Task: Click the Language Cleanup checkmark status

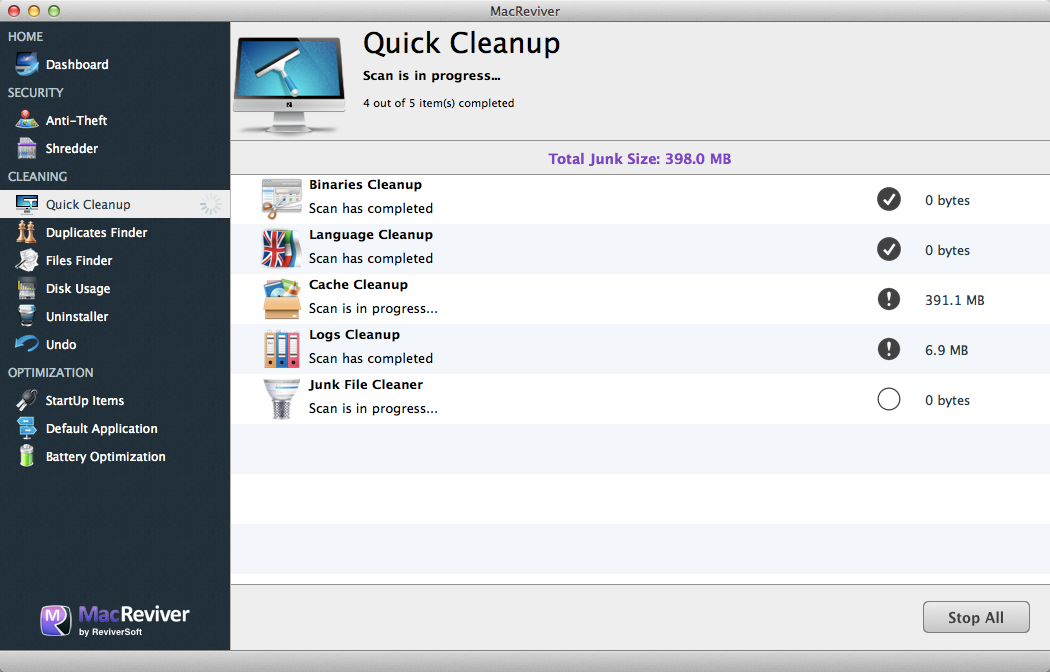Action: pyautogui.click(x=888, y=250)
